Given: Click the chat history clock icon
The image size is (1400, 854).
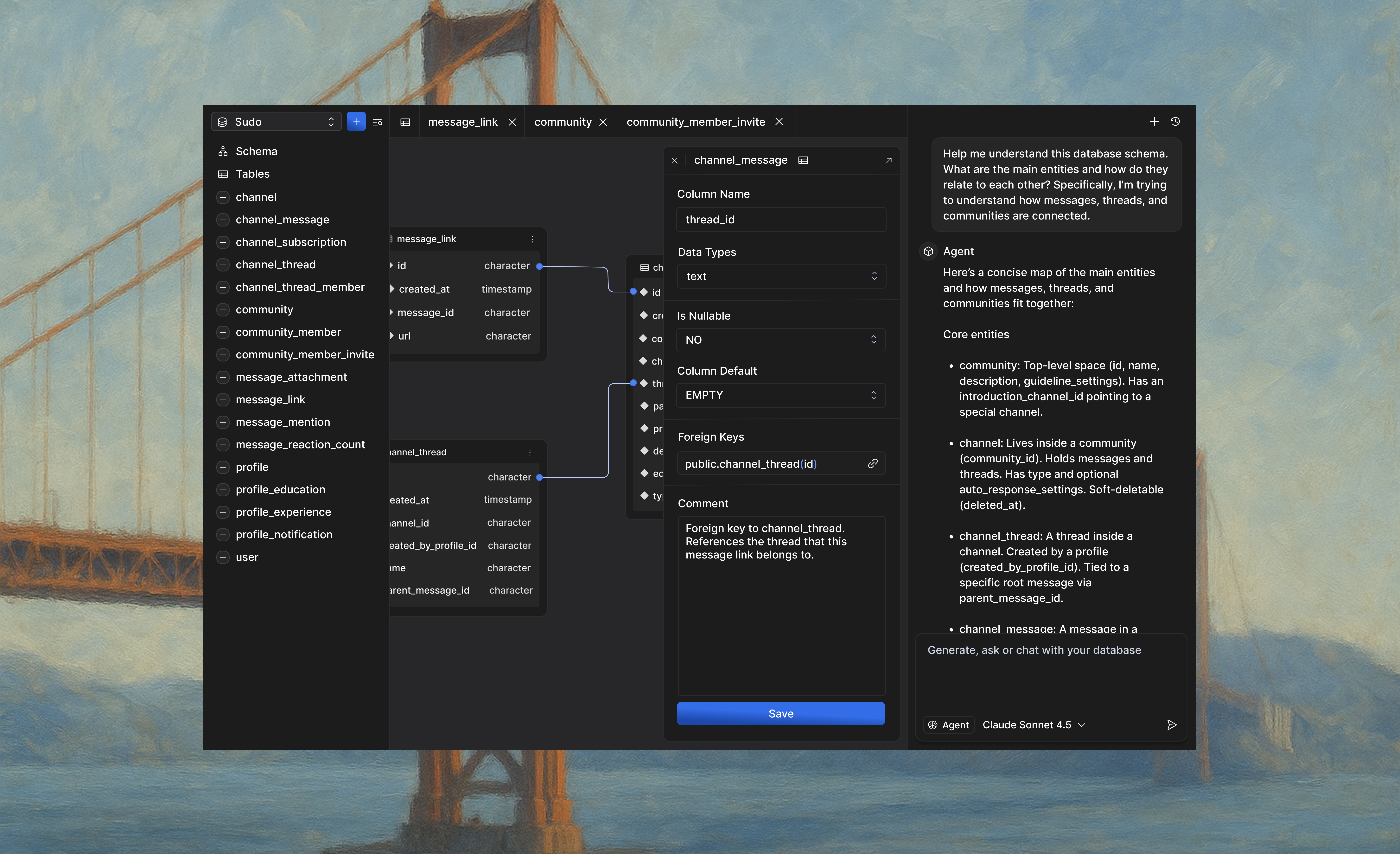Looking at the screenshot, I should pos(1175,122).
